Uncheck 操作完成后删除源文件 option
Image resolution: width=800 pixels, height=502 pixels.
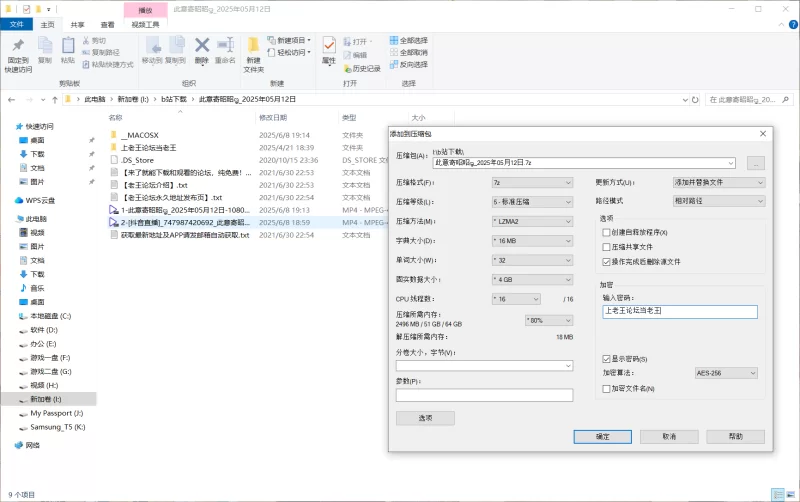point(607,261)
